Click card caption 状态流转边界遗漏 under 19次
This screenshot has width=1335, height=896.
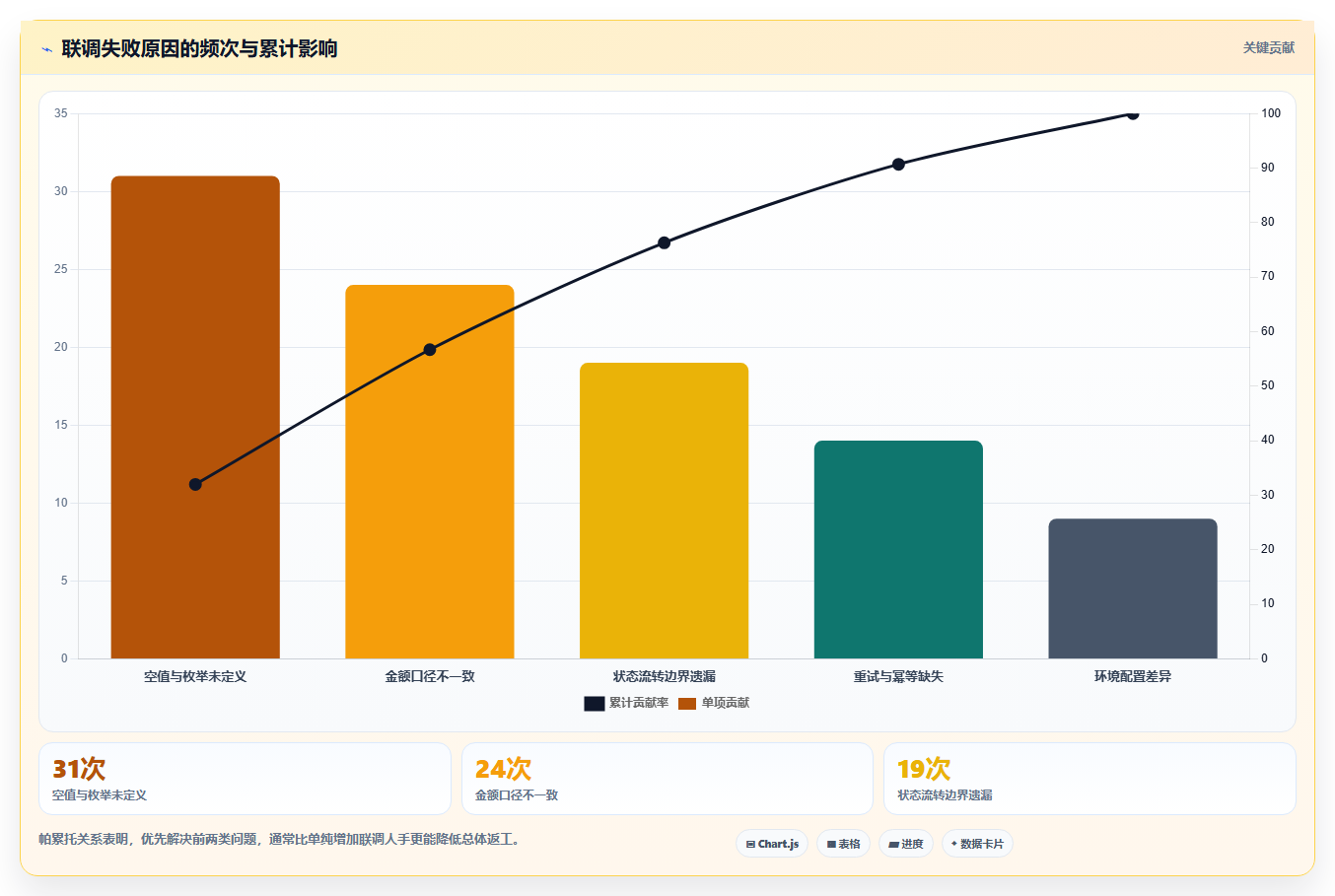click(945, 795)
